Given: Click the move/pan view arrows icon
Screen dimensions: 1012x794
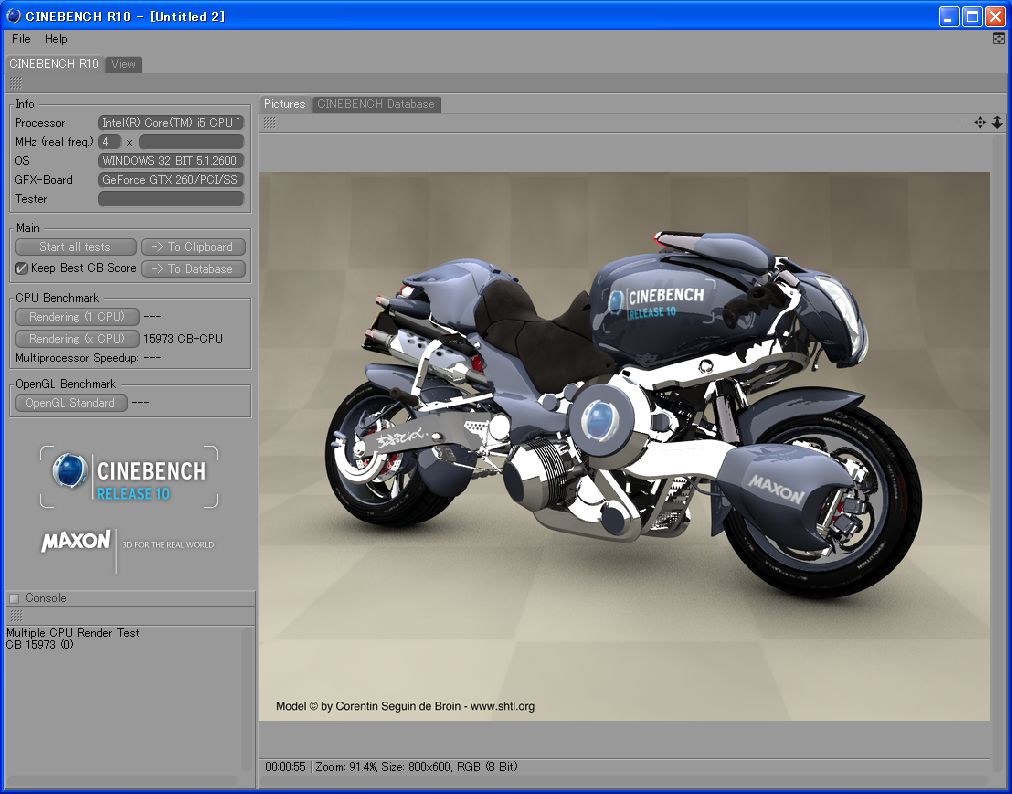Looking at the screenshot, I should tap(980, 123).
